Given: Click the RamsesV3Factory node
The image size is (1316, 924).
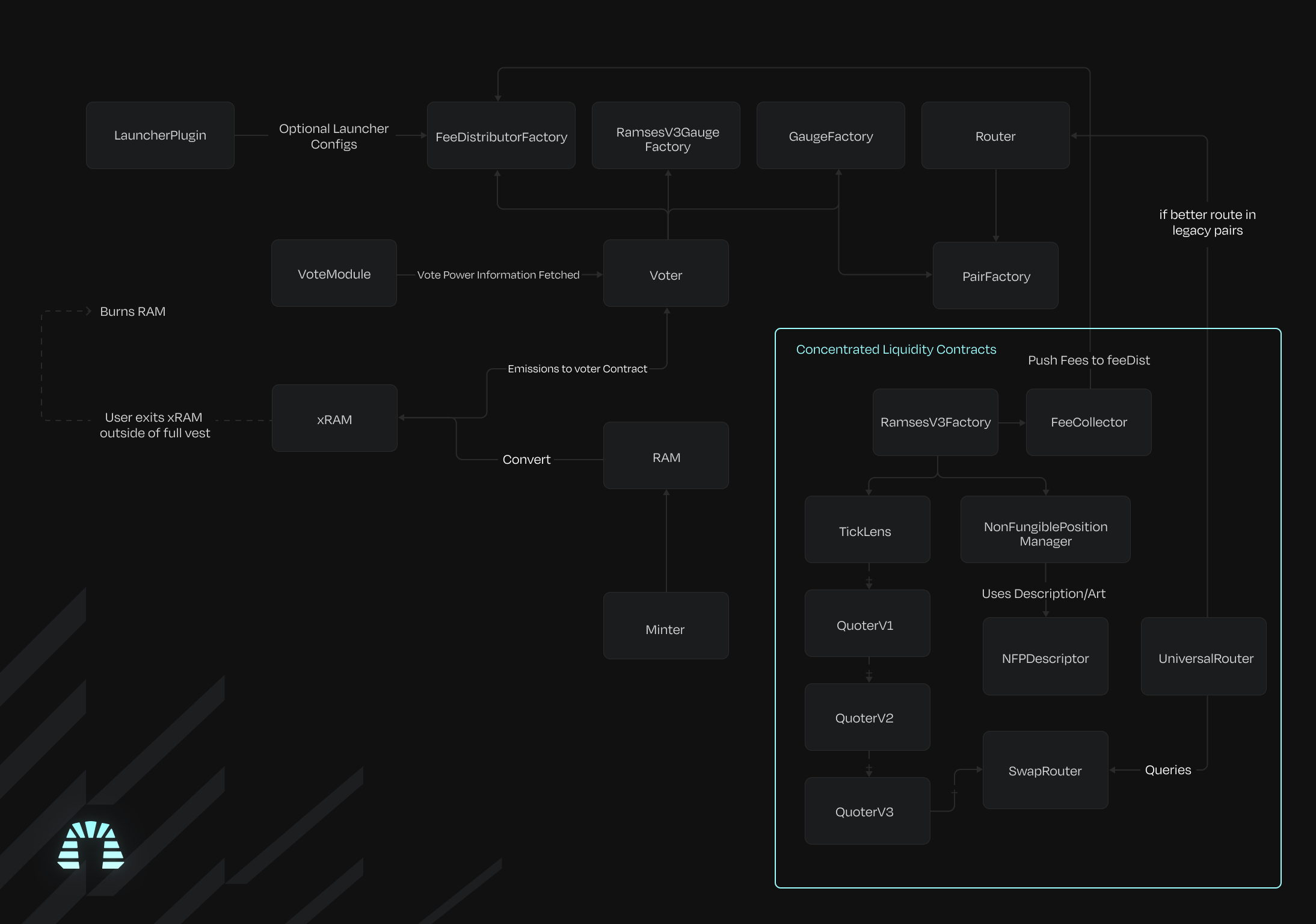Looking at the screenshot, I should pyautogui.click(x=935, y=422).
